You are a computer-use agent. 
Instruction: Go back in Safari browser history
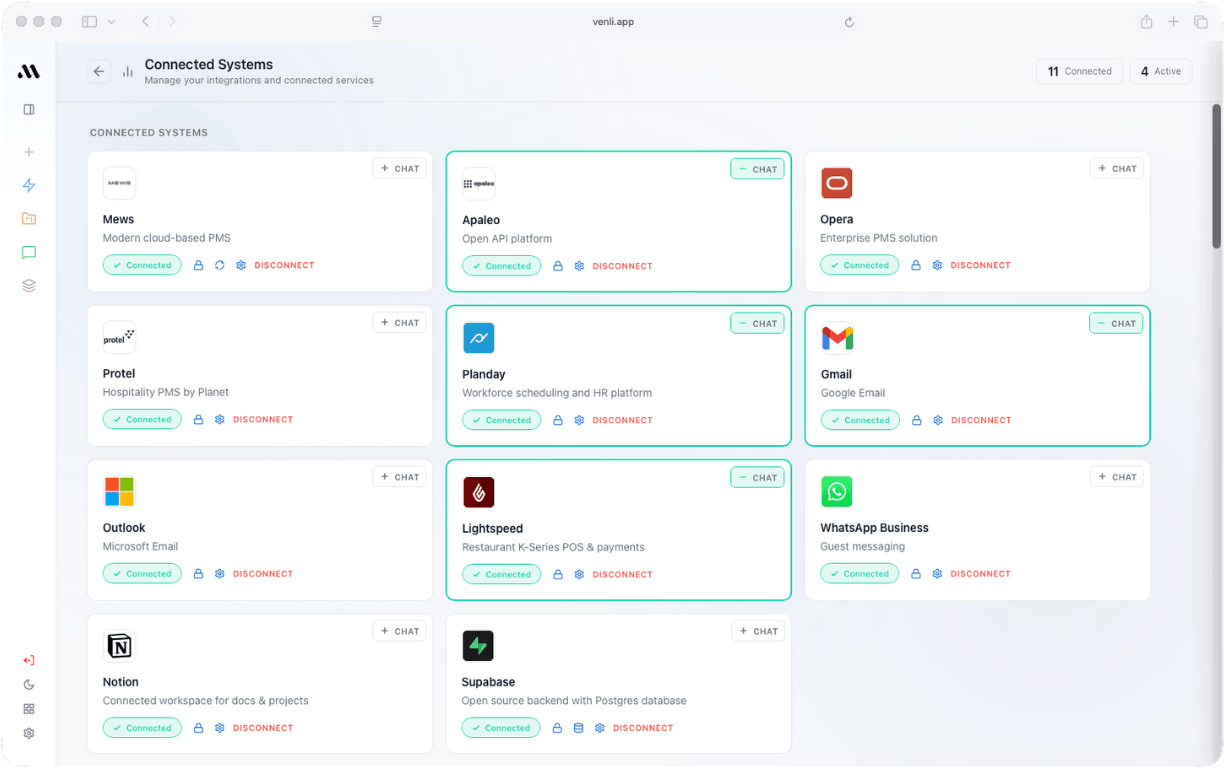(x=146, y=22)
